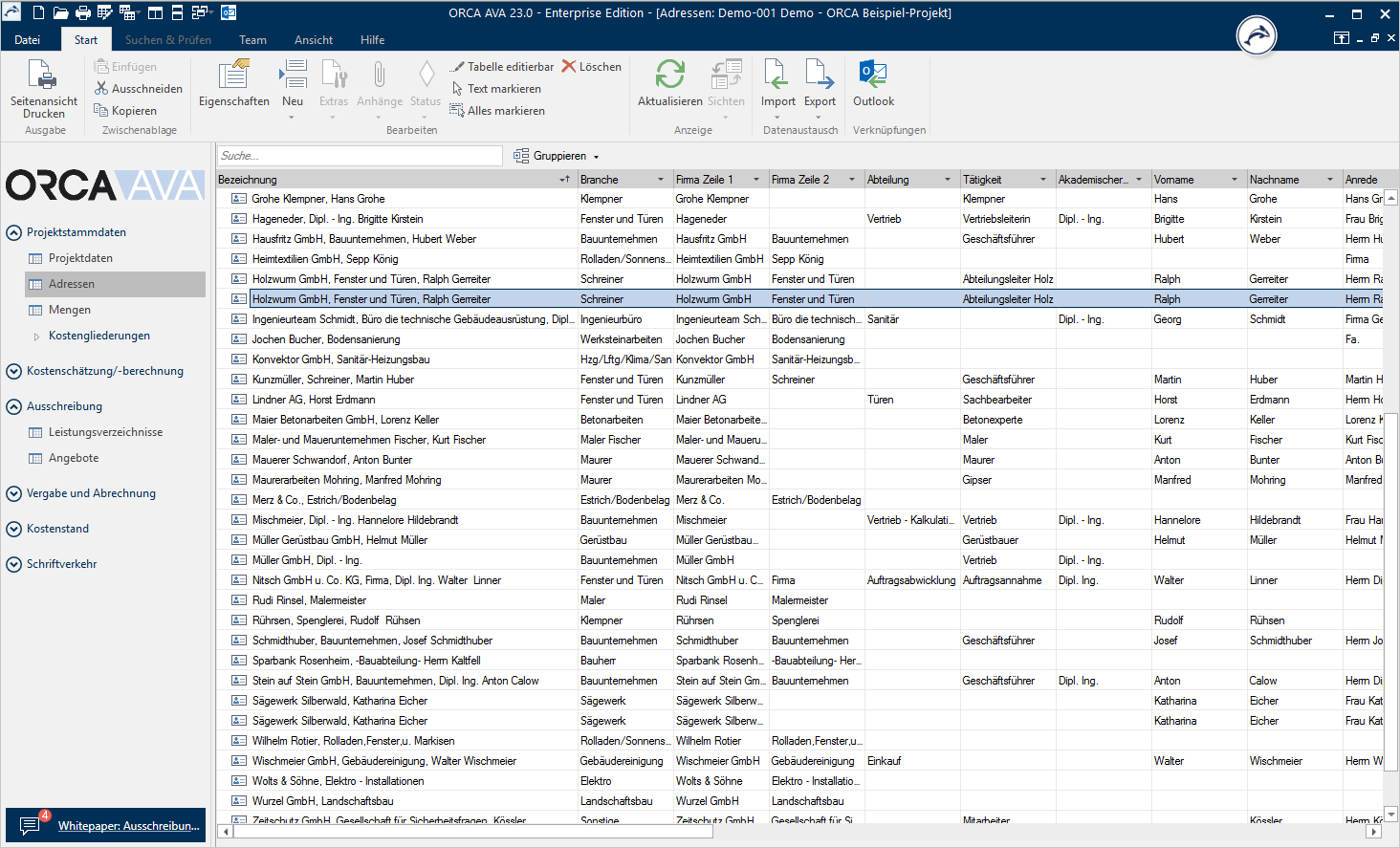Click the Aktualisieren refresh icon
1400x848 pixels.
(x=669, y=76)
